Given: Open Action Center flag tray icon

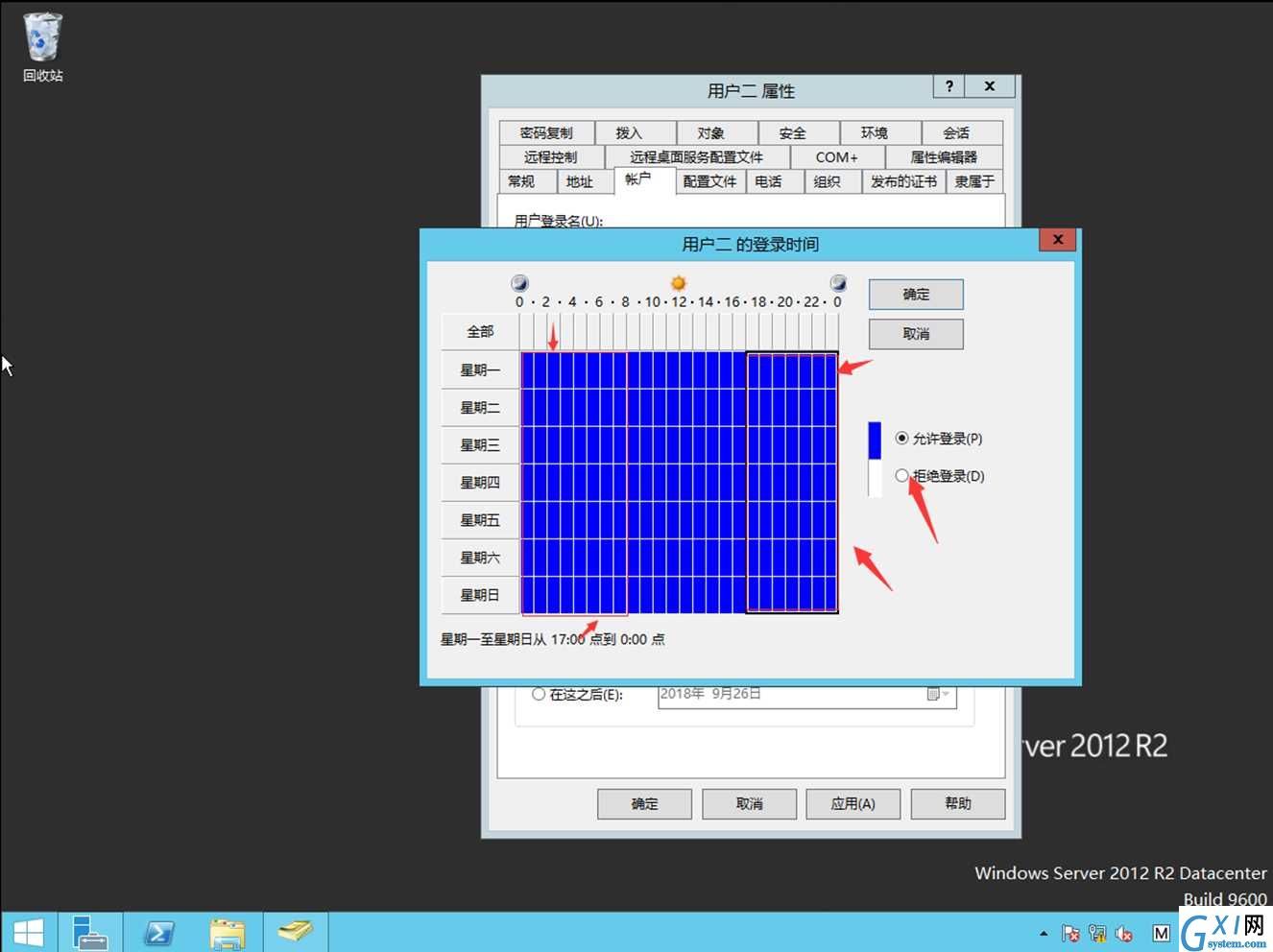Looking at the screenshot, I should click(x=1070, y=933).
